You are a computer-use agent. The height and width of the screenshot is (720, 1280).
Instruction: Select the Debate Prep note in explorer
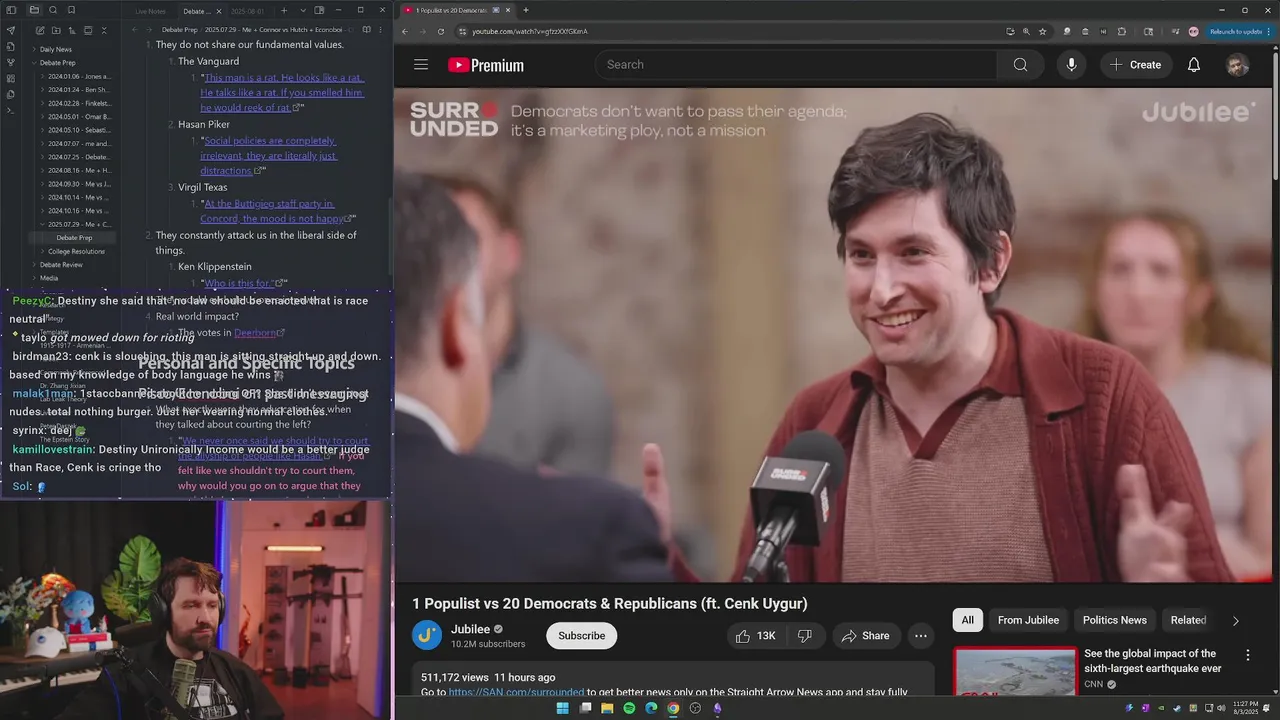coord(74,238)
